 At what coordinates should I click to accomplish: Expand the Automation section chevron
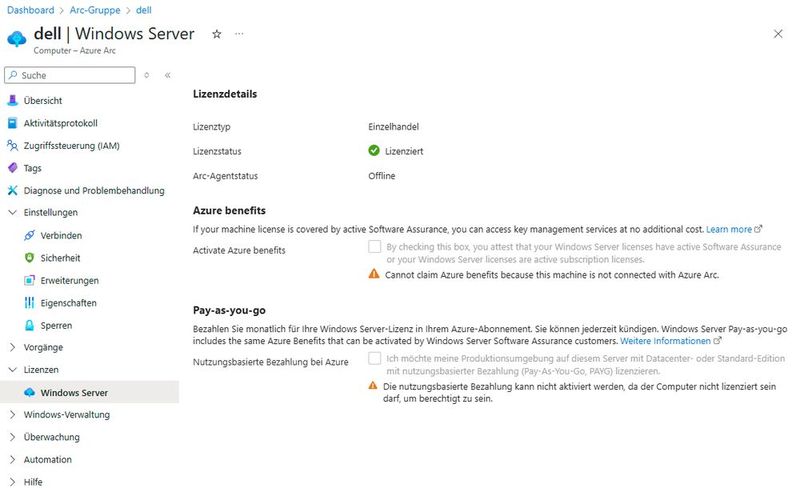[x=13, y=459]
